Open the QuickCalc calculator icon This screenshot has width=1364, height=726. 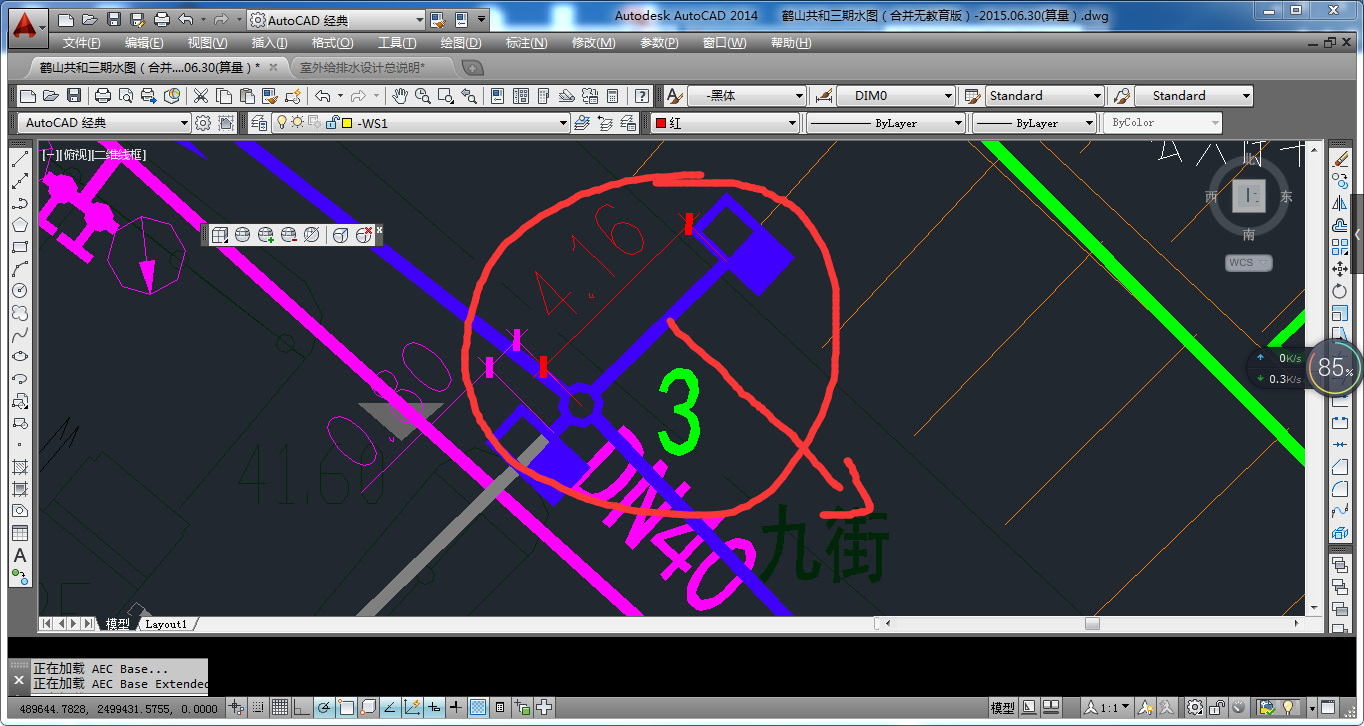[613, 96]
